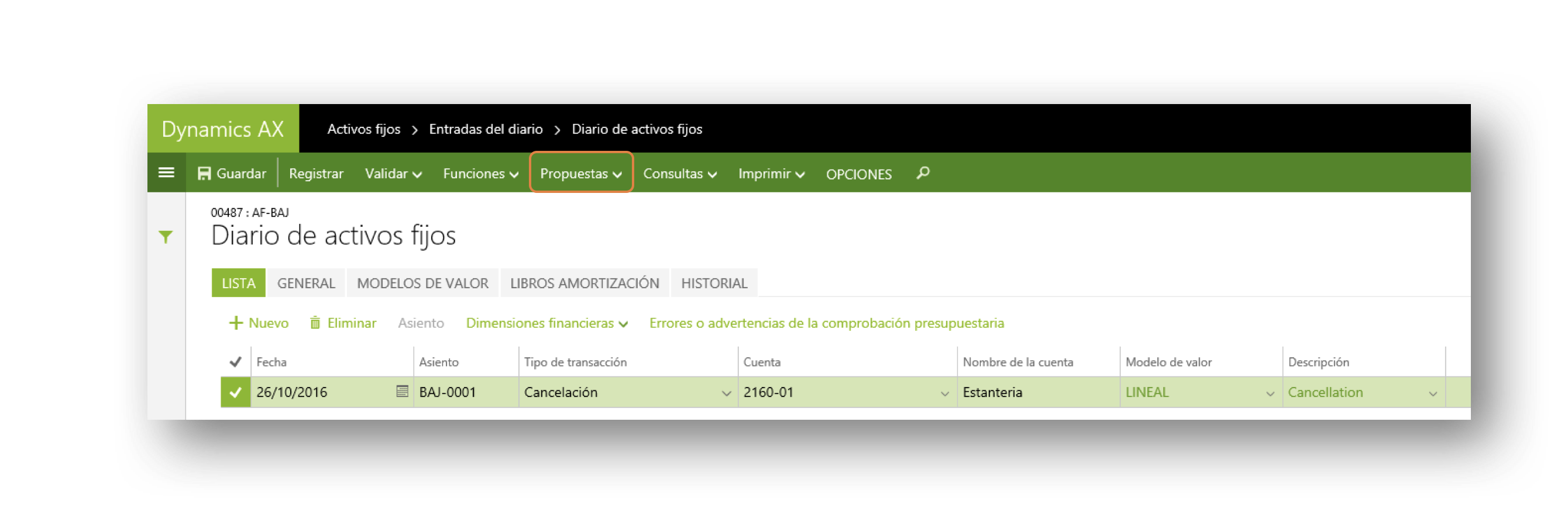Open the OPCIONES menu

tap(858, 174)
